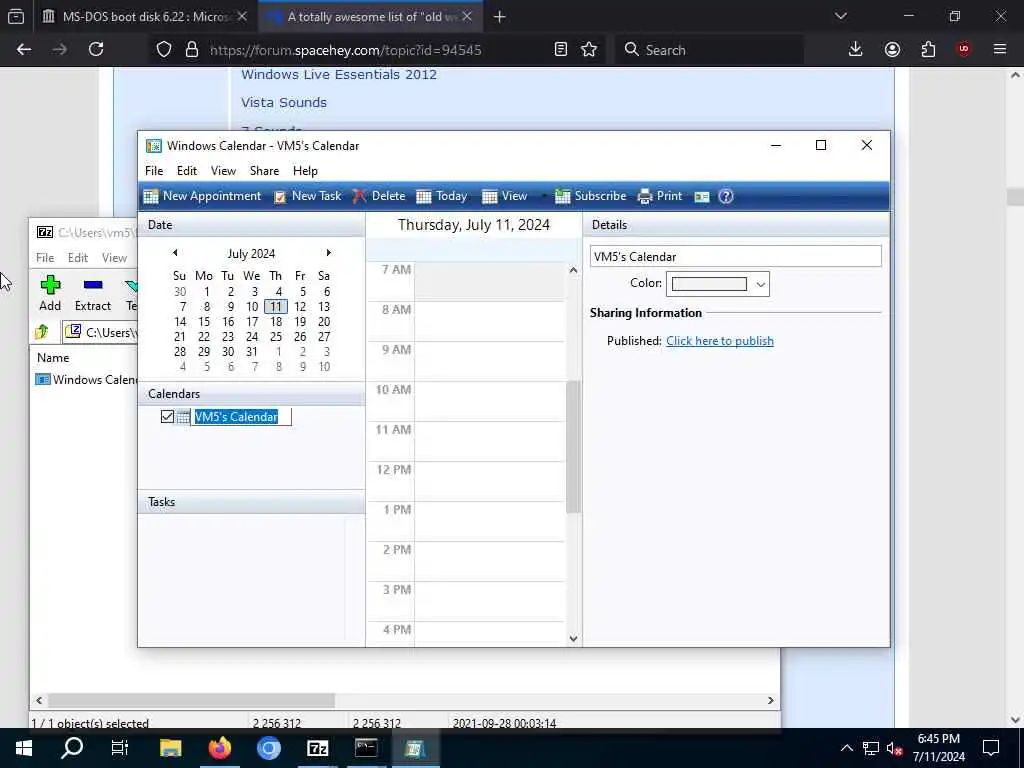Open Windows Live Essentials 2012 link
The image size is (1024, 768).
point(339,74)
